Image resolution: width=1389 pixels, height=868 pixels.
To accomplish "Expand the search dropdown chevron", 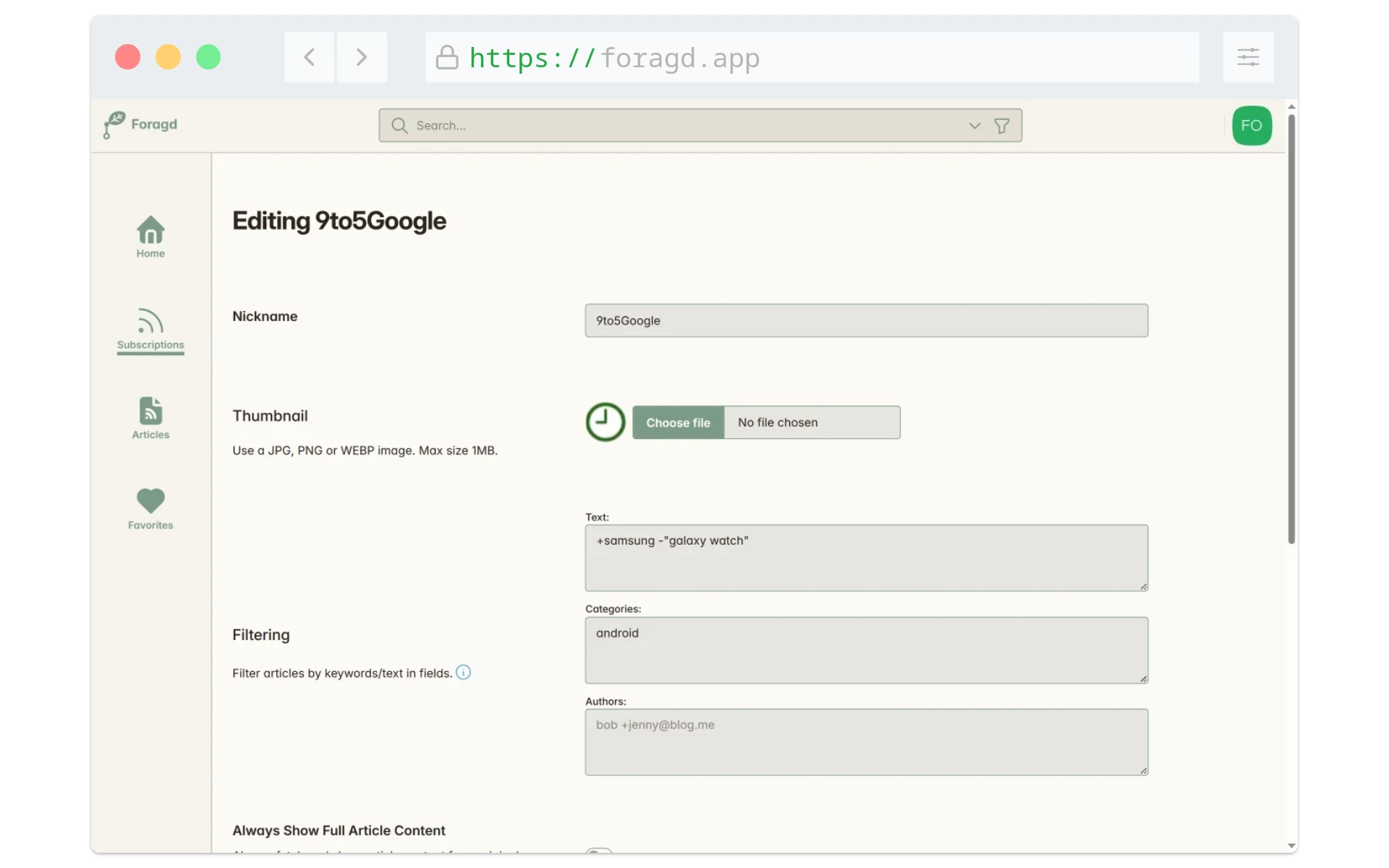I will [x=974, y=125].
